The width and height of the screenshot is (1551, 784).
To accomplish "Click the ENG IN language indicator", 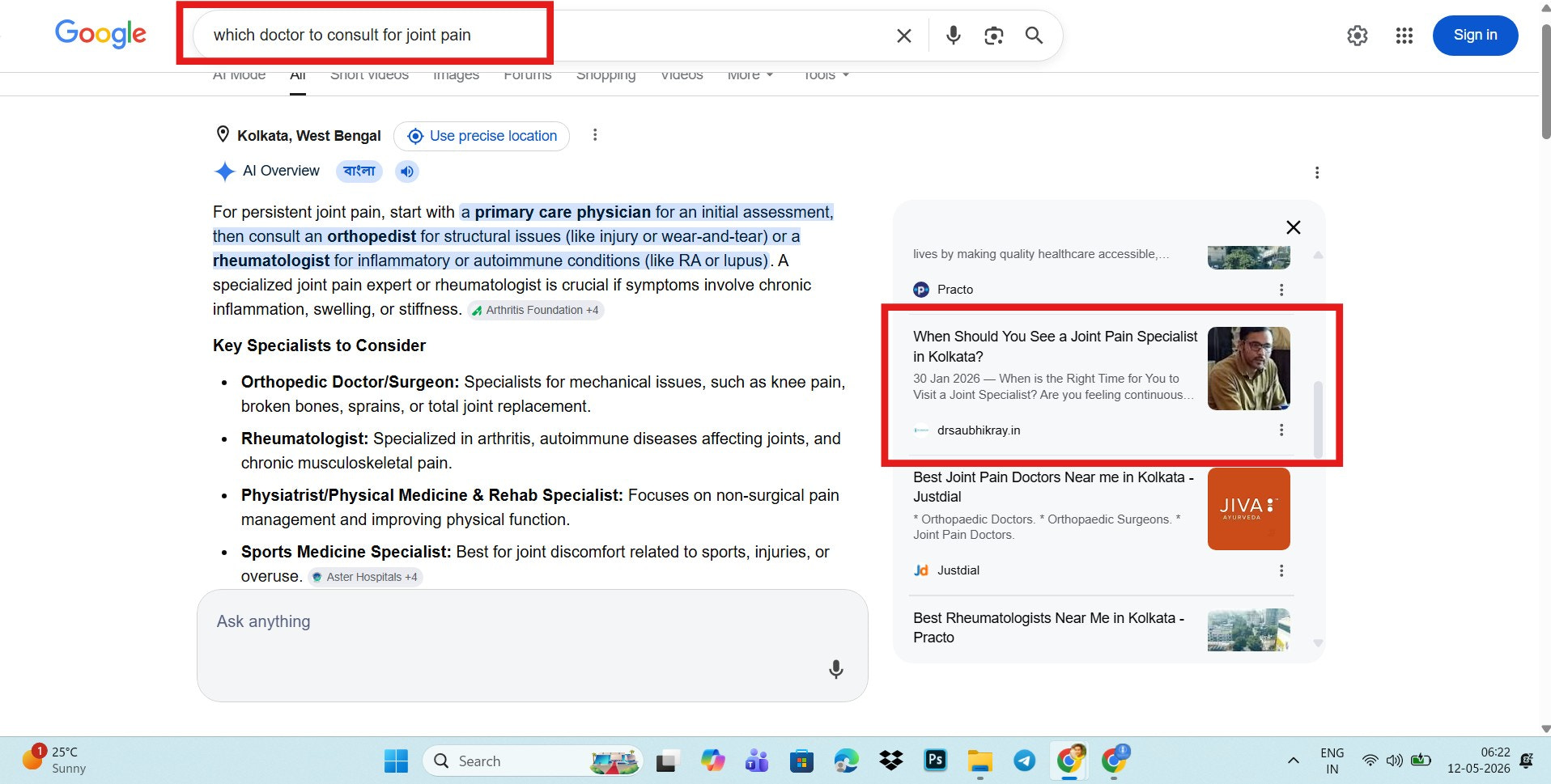I will [1332, 761].
